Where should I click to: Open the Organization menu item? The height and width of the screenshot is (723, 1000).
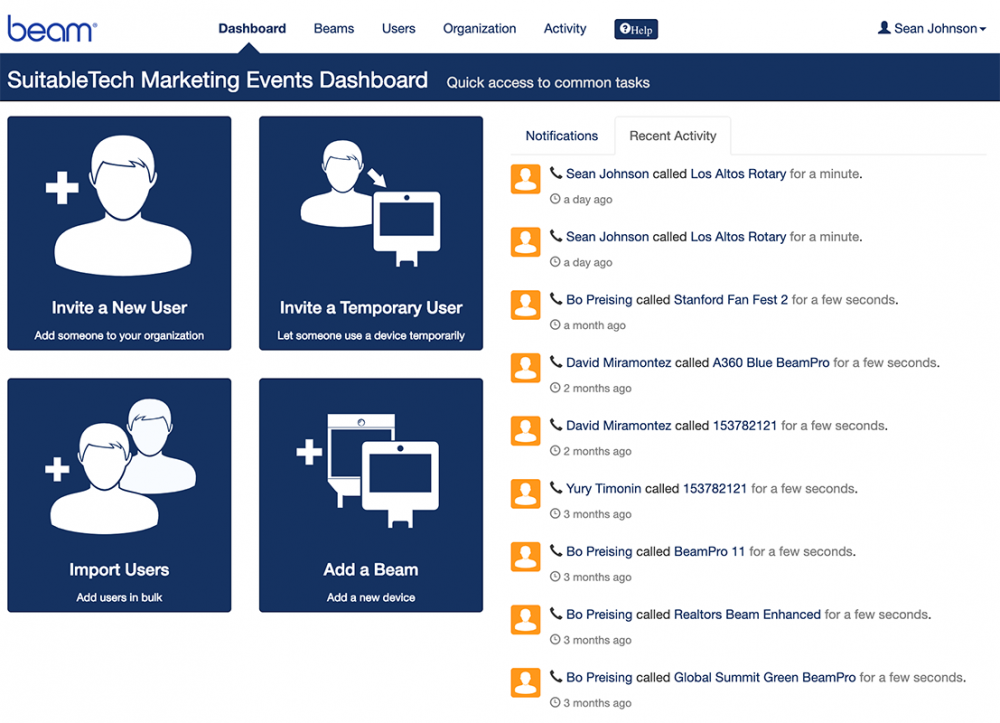pyautogui.click(x=479, y=29)
